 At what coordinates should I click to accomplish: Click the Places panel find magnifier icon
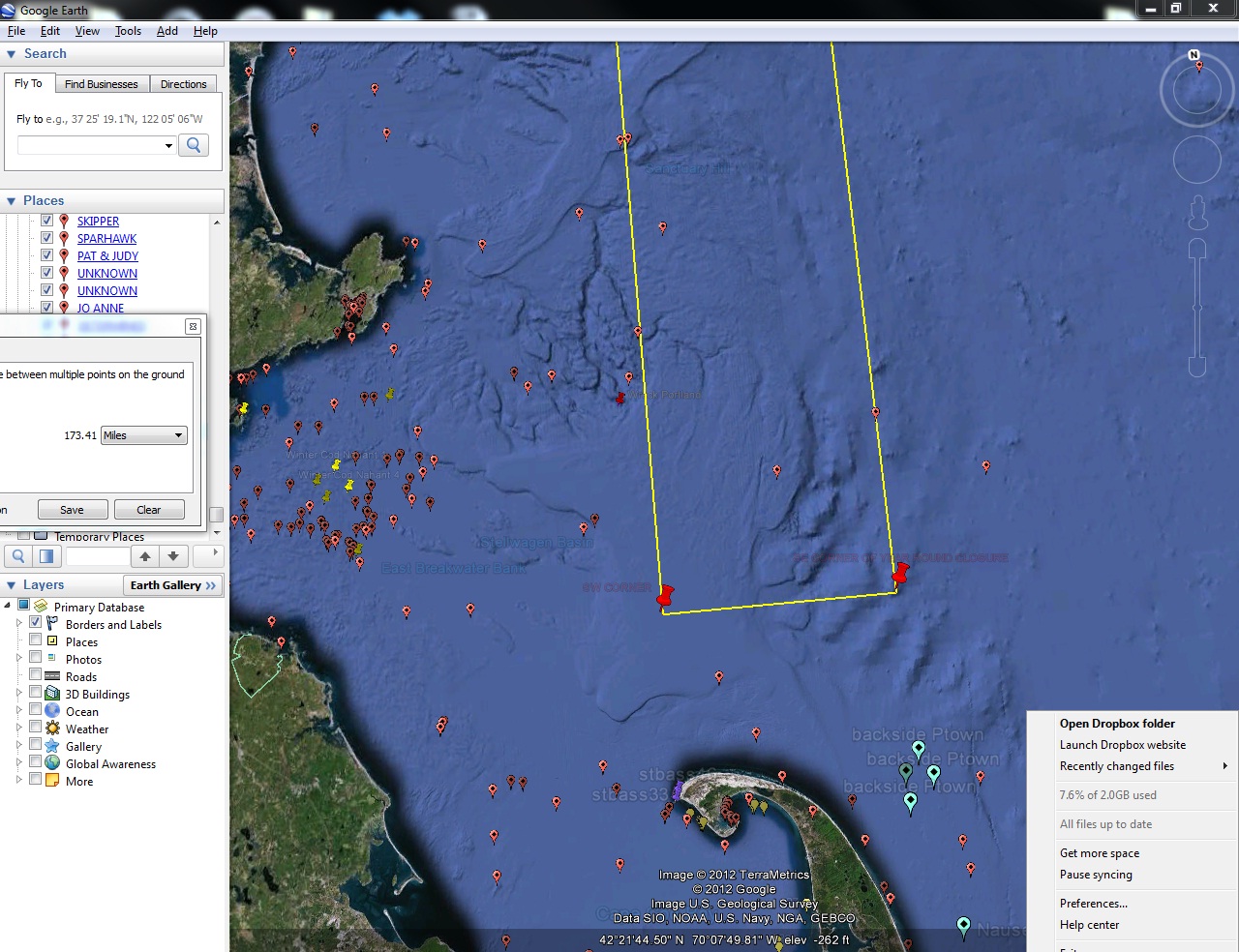coord(18,556)
